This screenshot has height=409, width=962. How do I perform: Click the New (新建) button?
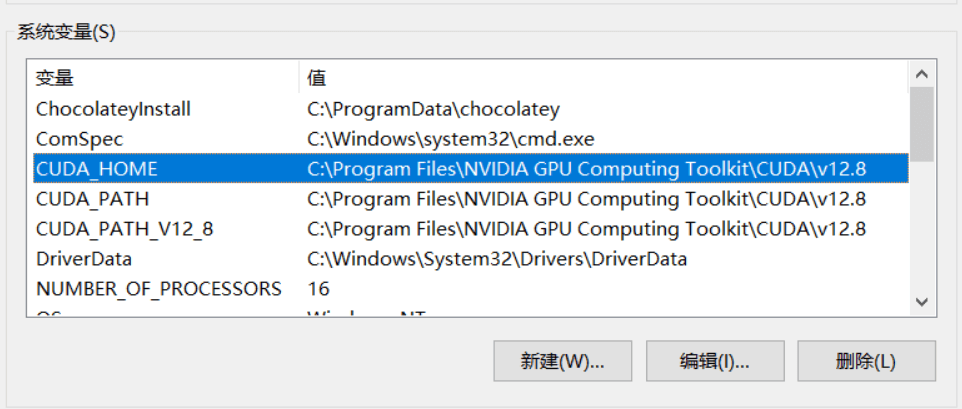click(x=562, y=361)
